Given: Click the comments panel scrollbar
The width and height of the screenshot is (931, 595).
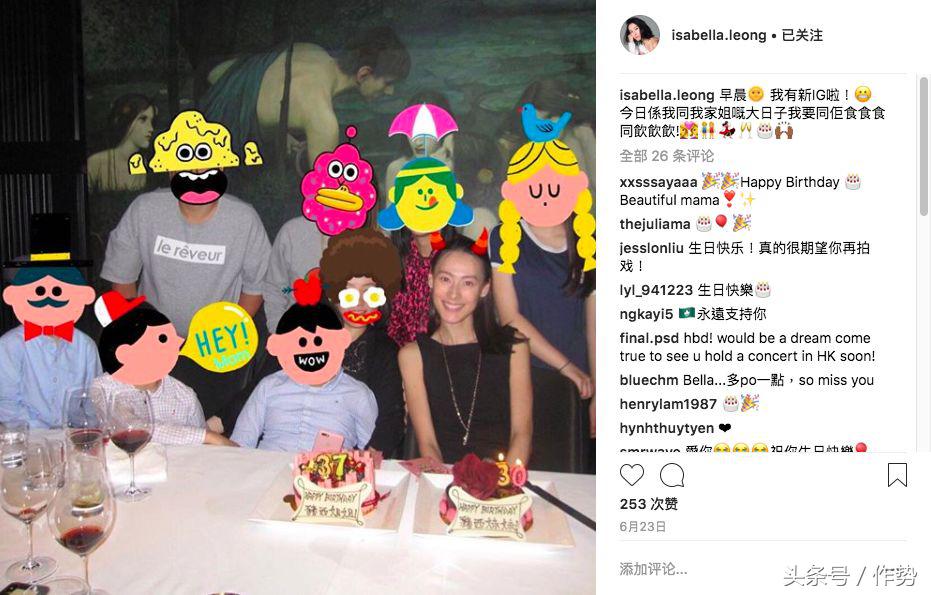Looking at the screenshot, I should pyautogui.click(x=924, y=146).
